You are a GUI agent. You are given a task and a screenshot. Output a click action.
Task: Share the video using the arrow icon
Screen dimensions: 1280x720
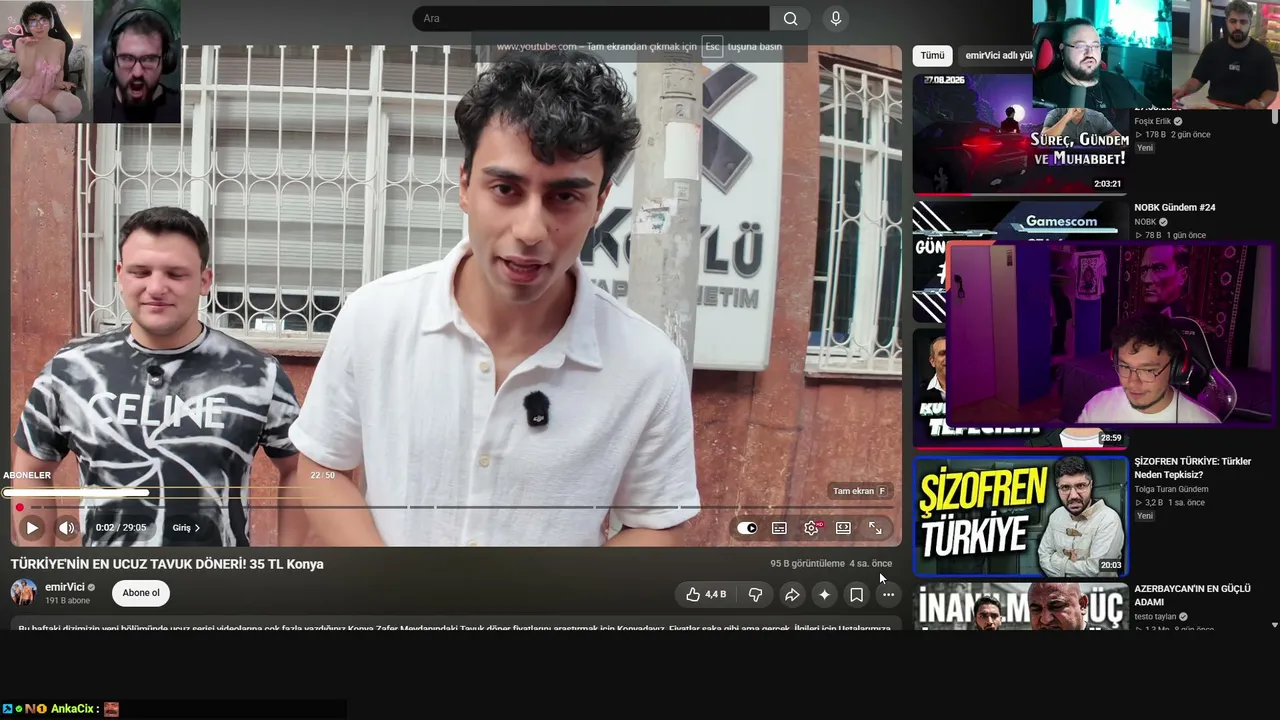pos(792,594)
